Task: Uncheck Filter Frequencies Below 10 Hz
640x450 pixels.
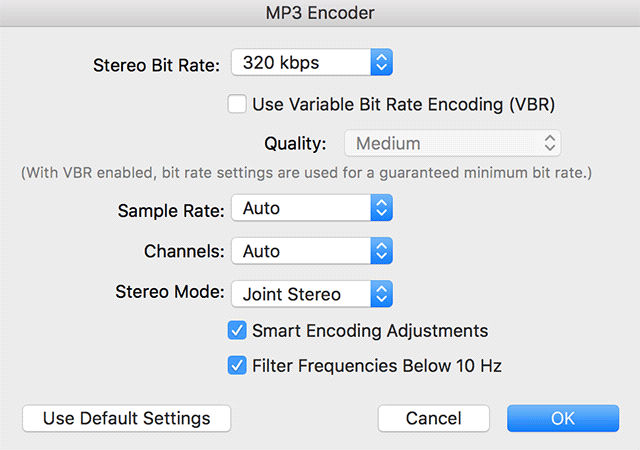Action: click(x=237, y=366)
